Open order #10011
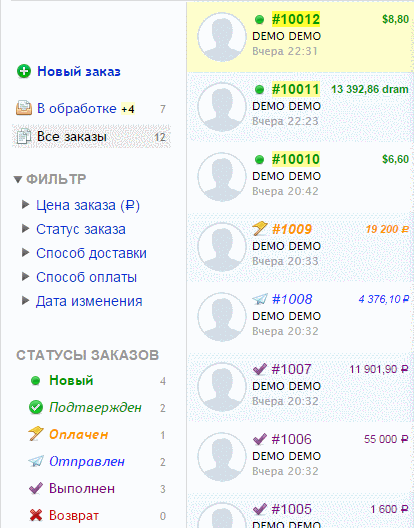 [296, 89]
